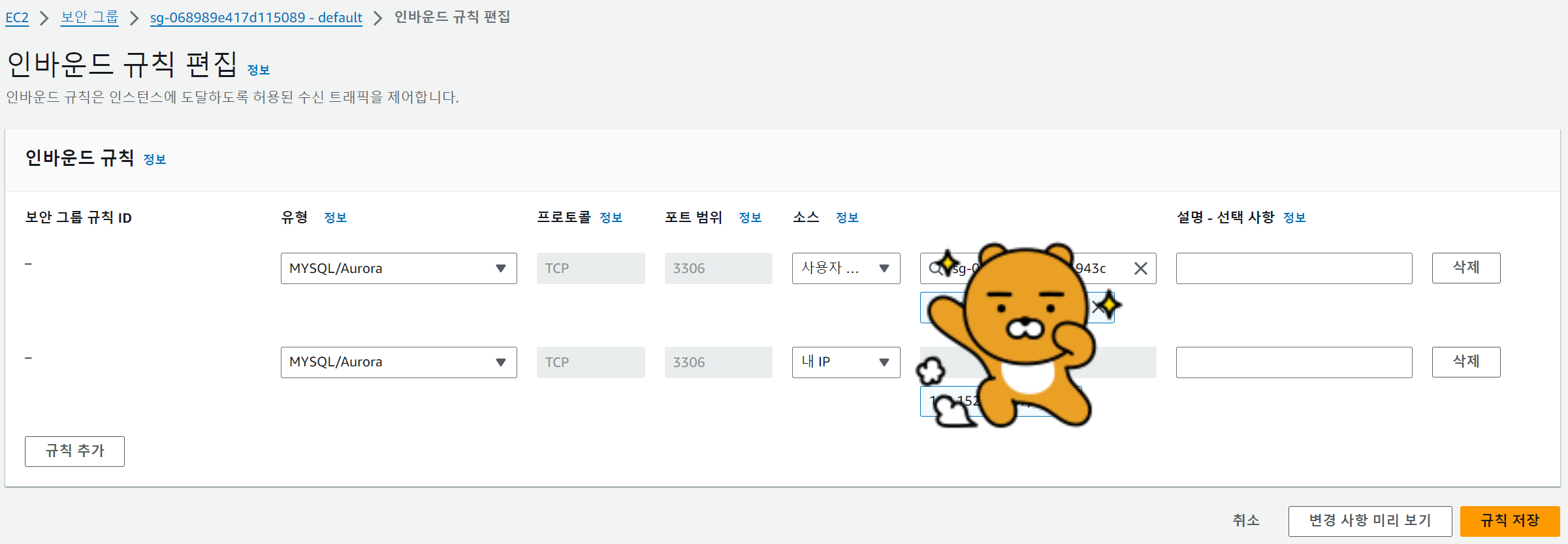Click the first rule's description input field
Screen dimensions: 1568x544
[x=1294, y=268]
